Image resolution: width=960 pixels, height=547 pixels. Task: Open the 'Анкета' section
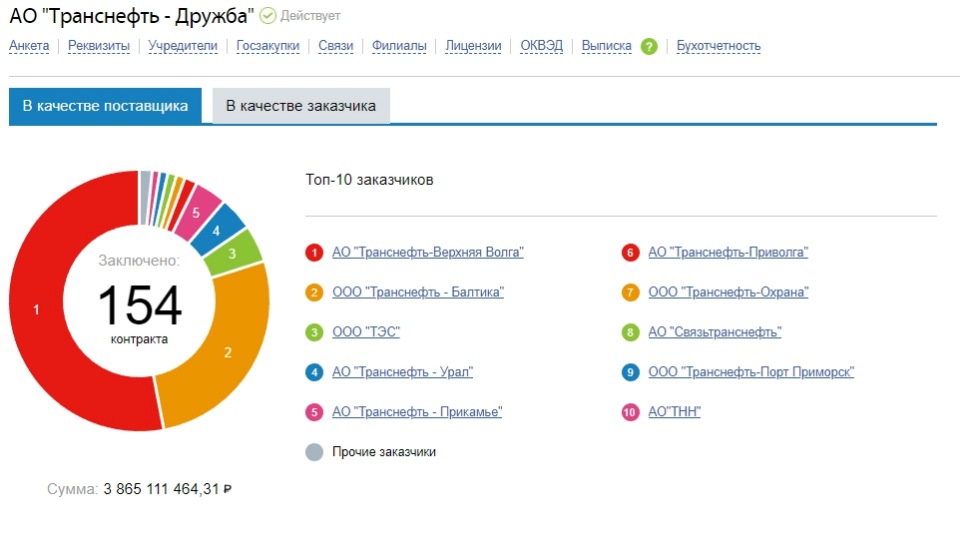pyautogui.click(x=29, y=46)
